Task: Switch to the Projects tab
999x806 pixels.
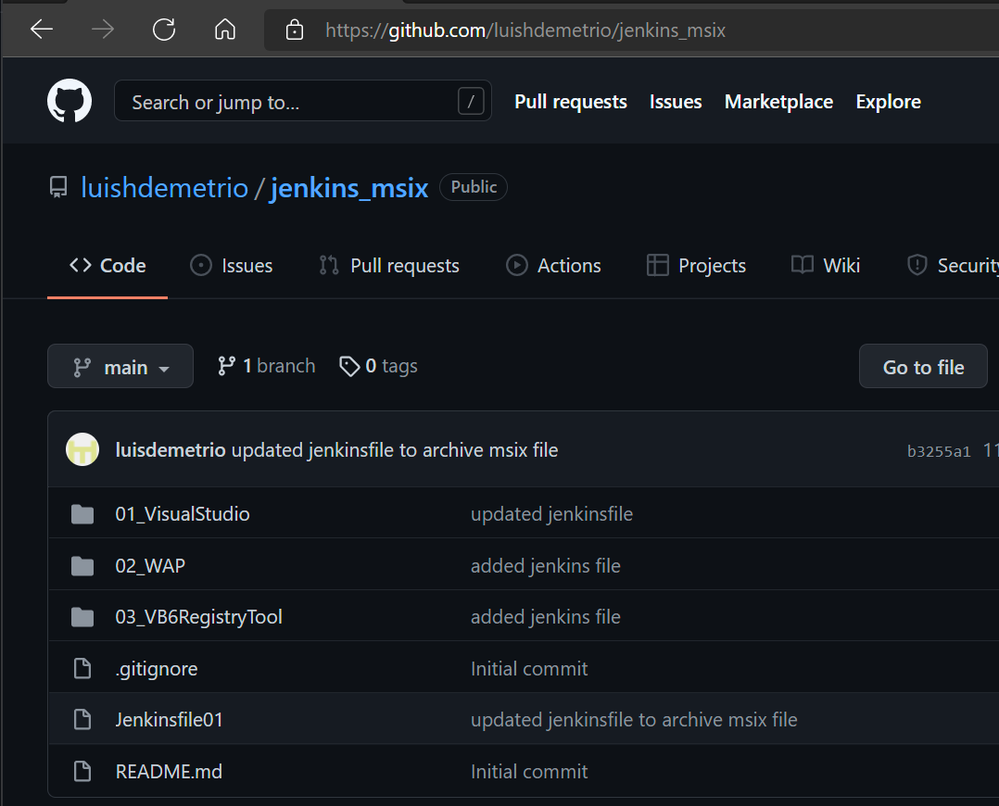Action: (x=696, y=265)
